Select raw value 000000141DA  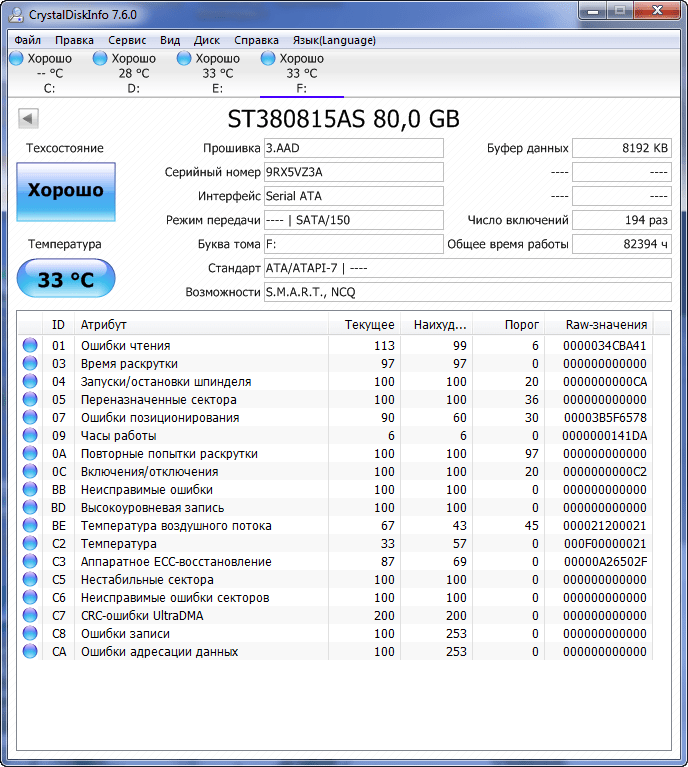point(605,436)
